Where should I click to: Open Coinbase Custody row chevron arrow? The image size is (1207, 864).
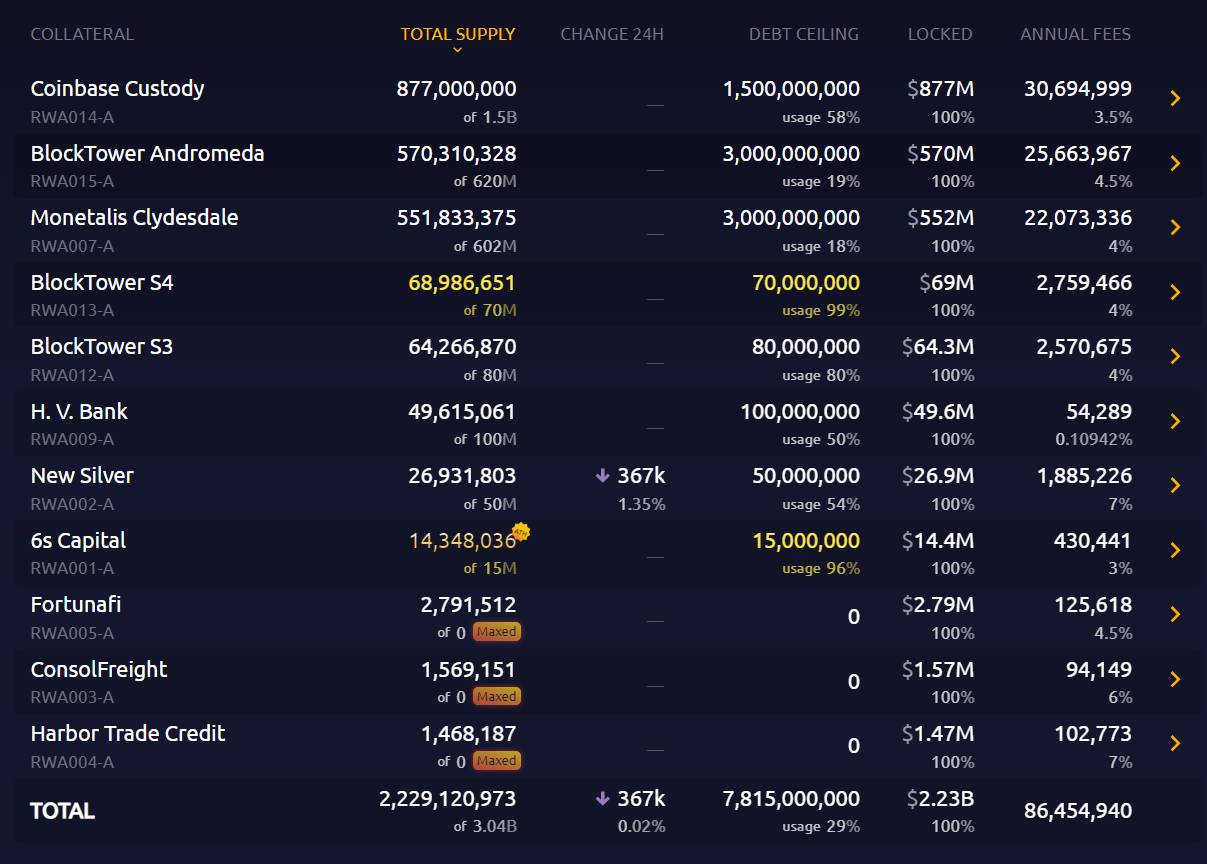[x=1175, y=98]
